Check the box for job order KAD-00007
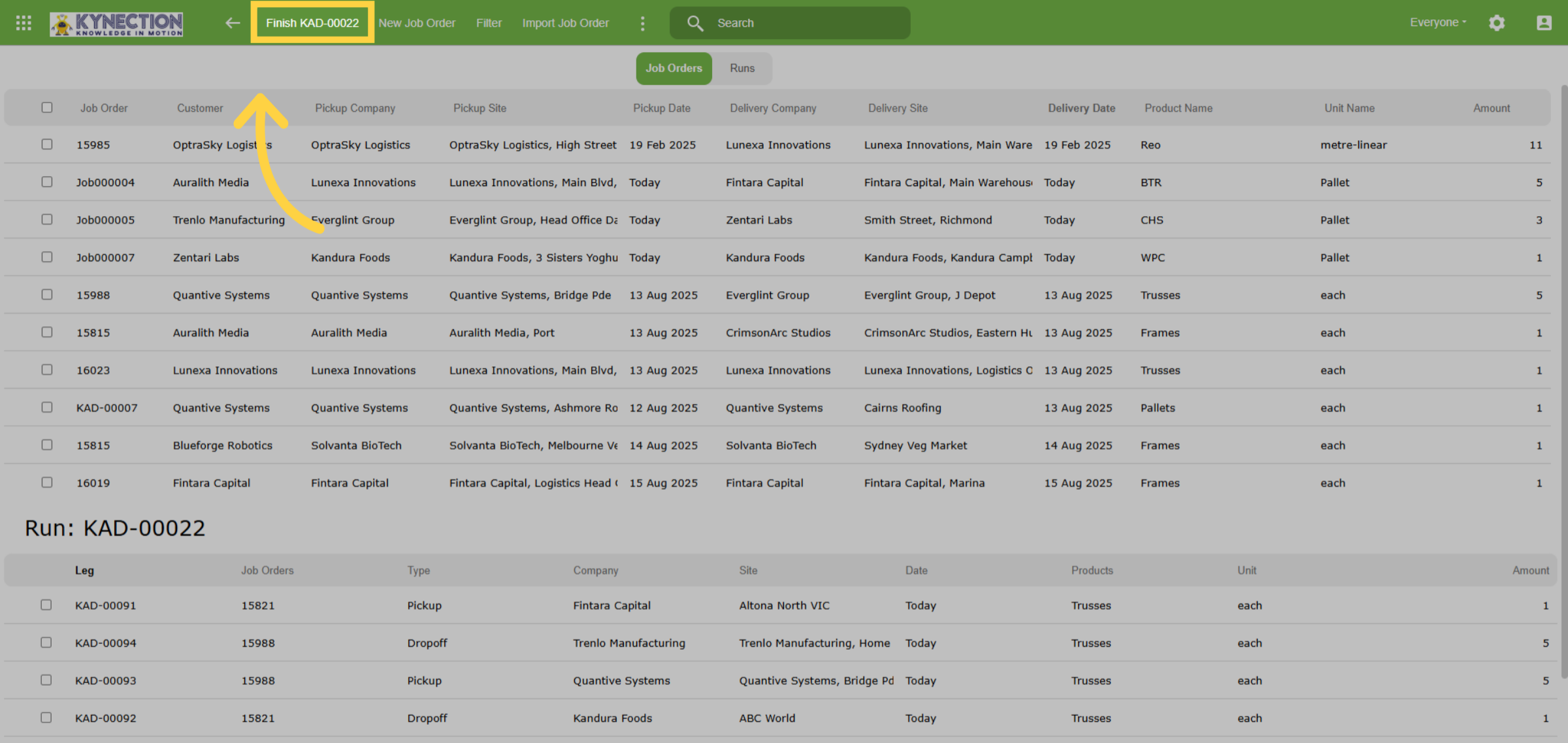 47,407
